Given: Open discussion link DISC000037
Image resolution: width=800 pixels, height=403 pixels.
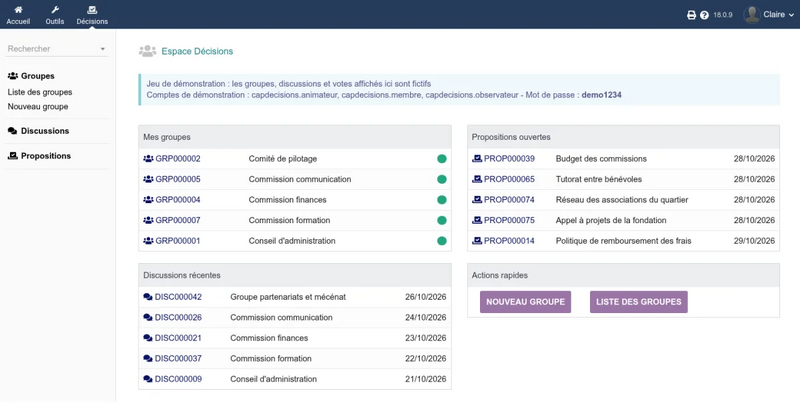Looking at the screenshot, I should pyautogui.click(x=179, y=358).
